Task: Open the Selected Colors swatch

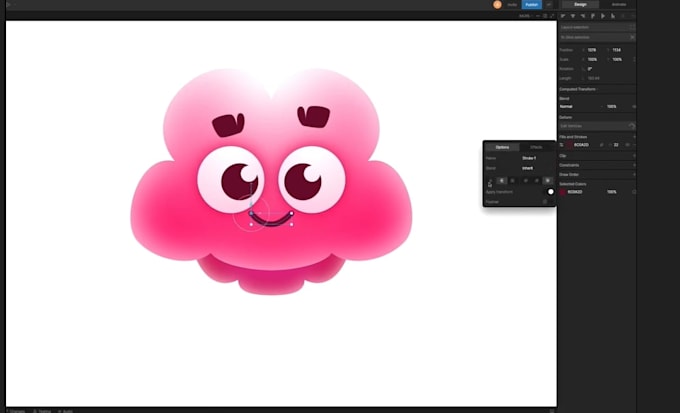Action: tap(563, 192)
